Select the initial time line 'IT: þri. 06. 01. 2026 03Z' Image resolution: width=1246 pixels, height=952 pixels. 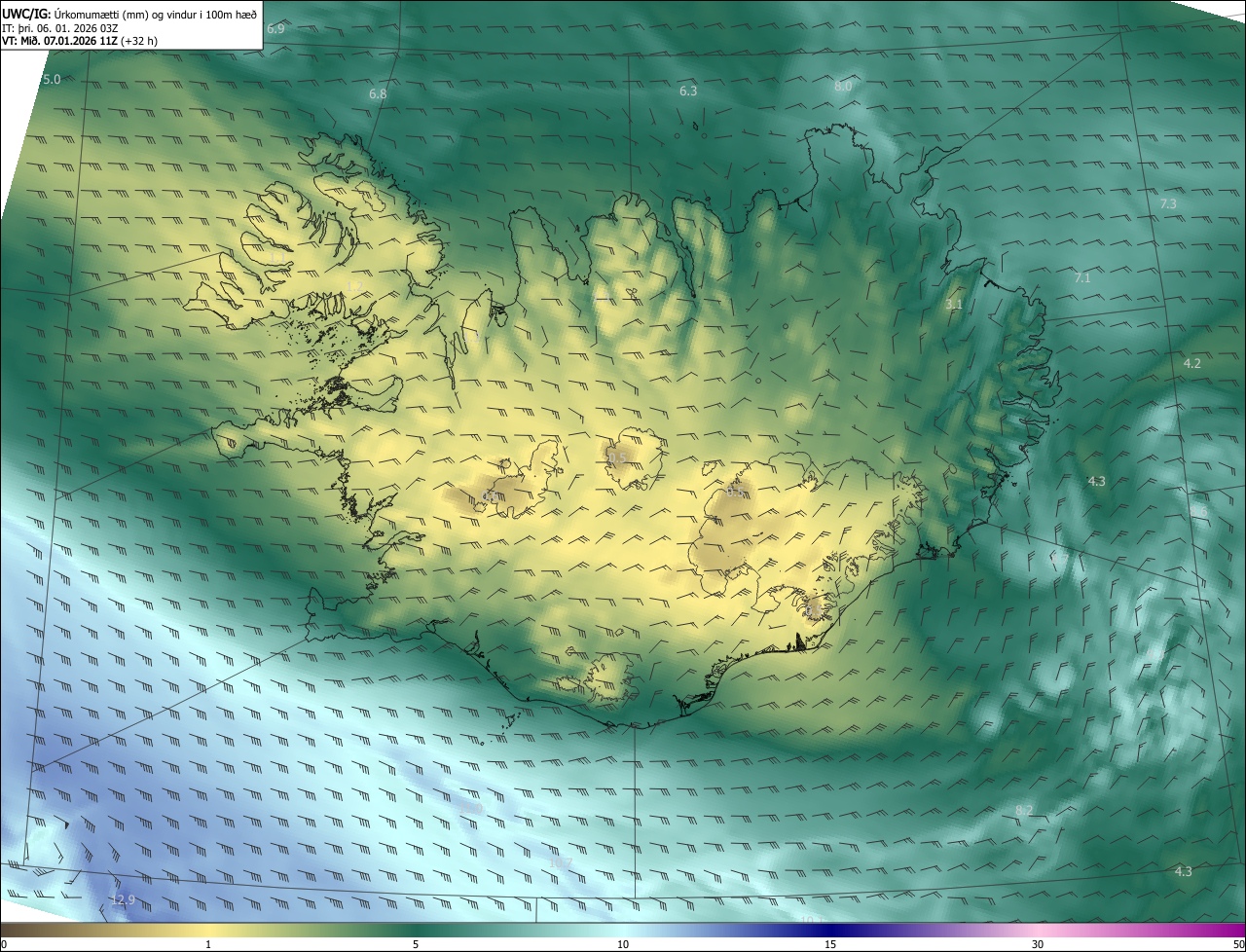[60, 28]
